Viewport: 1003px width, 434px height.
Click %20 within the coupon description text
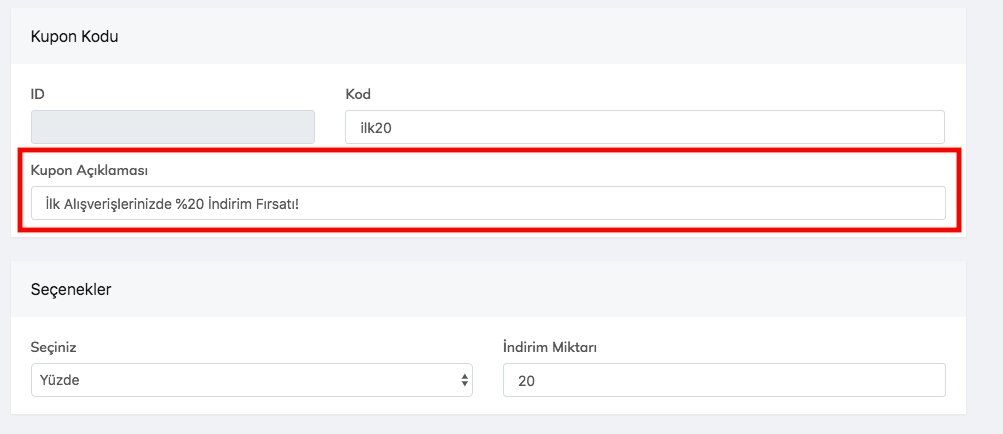tap(190, 204)
